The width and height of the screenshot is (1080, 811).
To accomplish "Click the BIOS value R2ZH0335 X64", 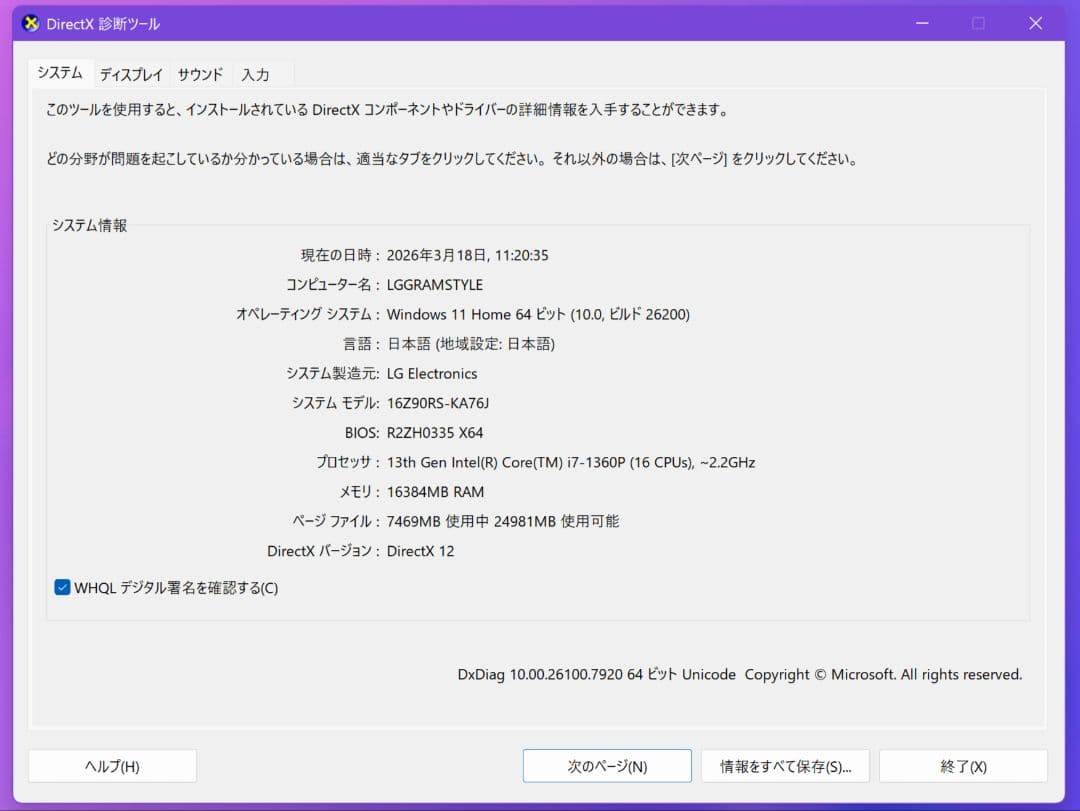I will [435, 433].
